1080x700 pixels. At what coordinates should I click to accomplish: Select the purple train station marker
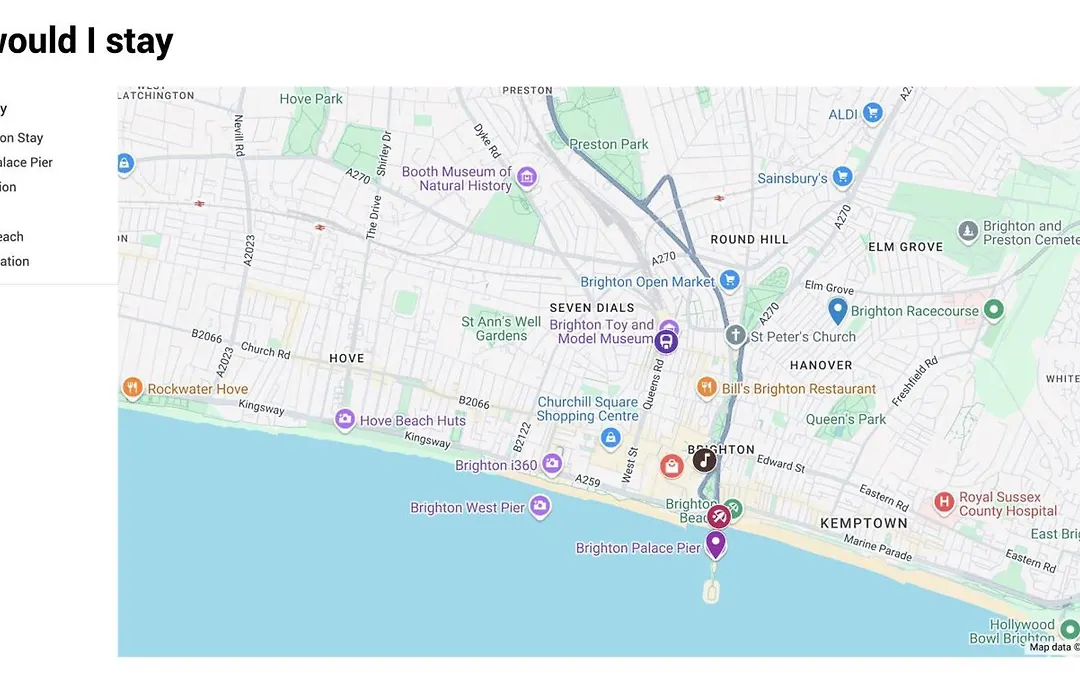666,341
